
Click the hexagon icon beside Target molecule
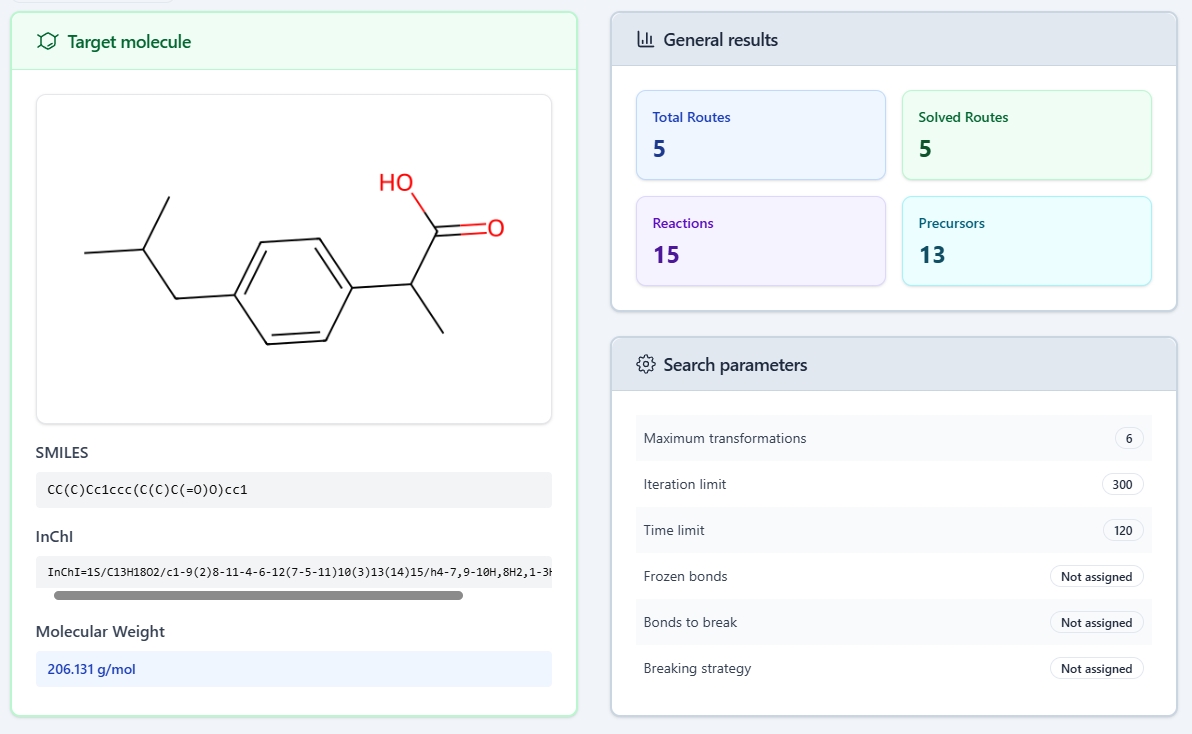(x=47, y=42)
